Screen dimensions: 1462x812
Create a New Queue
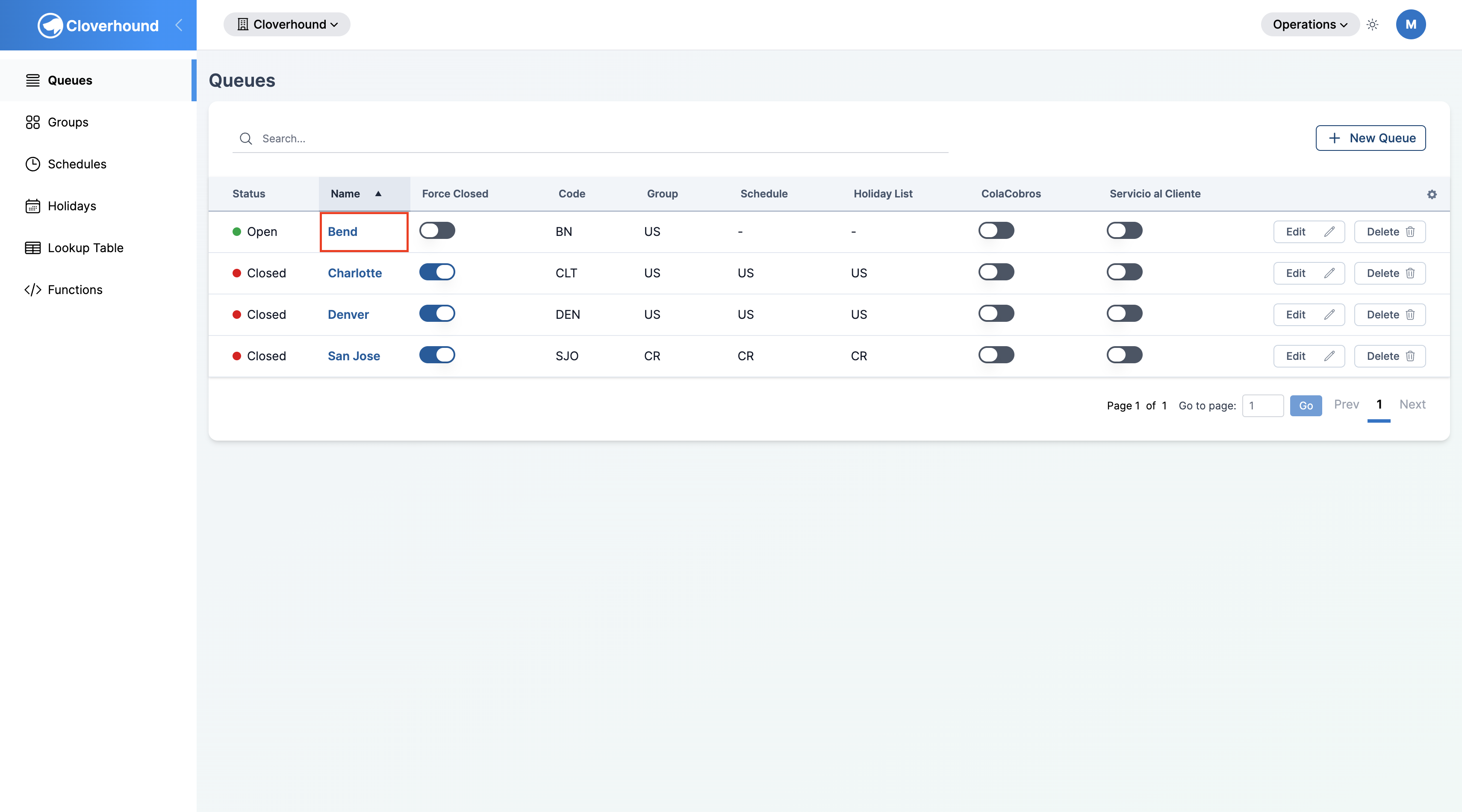pyautogui.click(x=1371, y=138)
